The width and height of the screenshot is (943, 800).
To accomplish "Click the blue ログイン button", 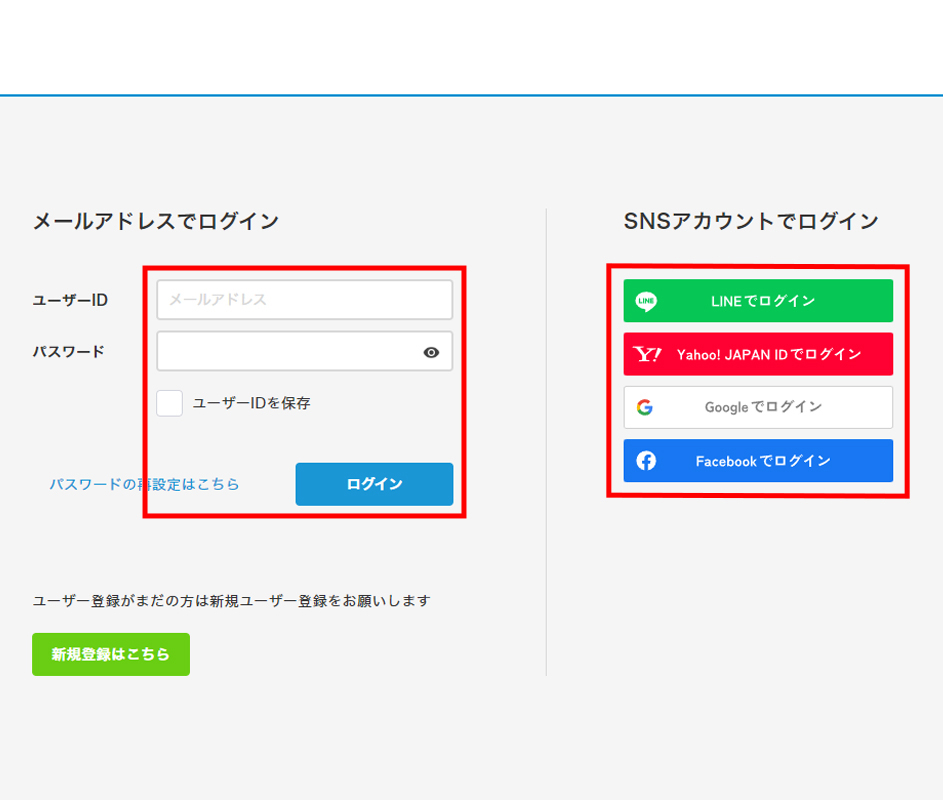I will click(374, 484).
